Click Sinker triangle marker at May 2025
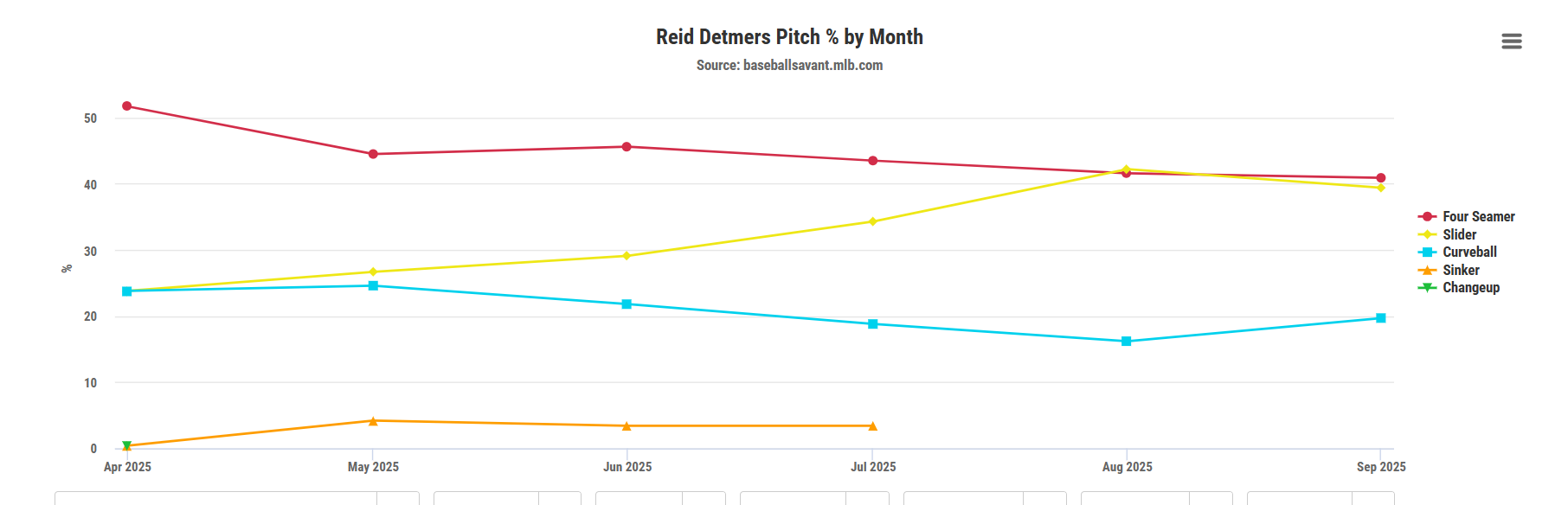1568x505 pixels. pos(373,421)
